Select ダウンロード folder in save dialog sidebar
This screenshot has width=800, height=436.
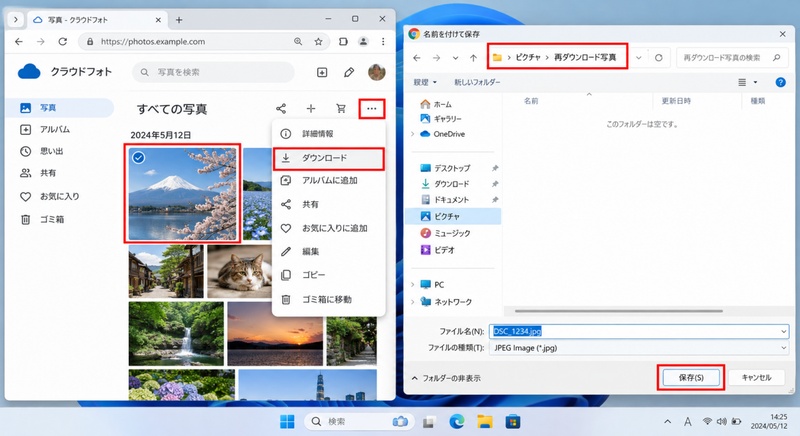click(x=453, y=184)
